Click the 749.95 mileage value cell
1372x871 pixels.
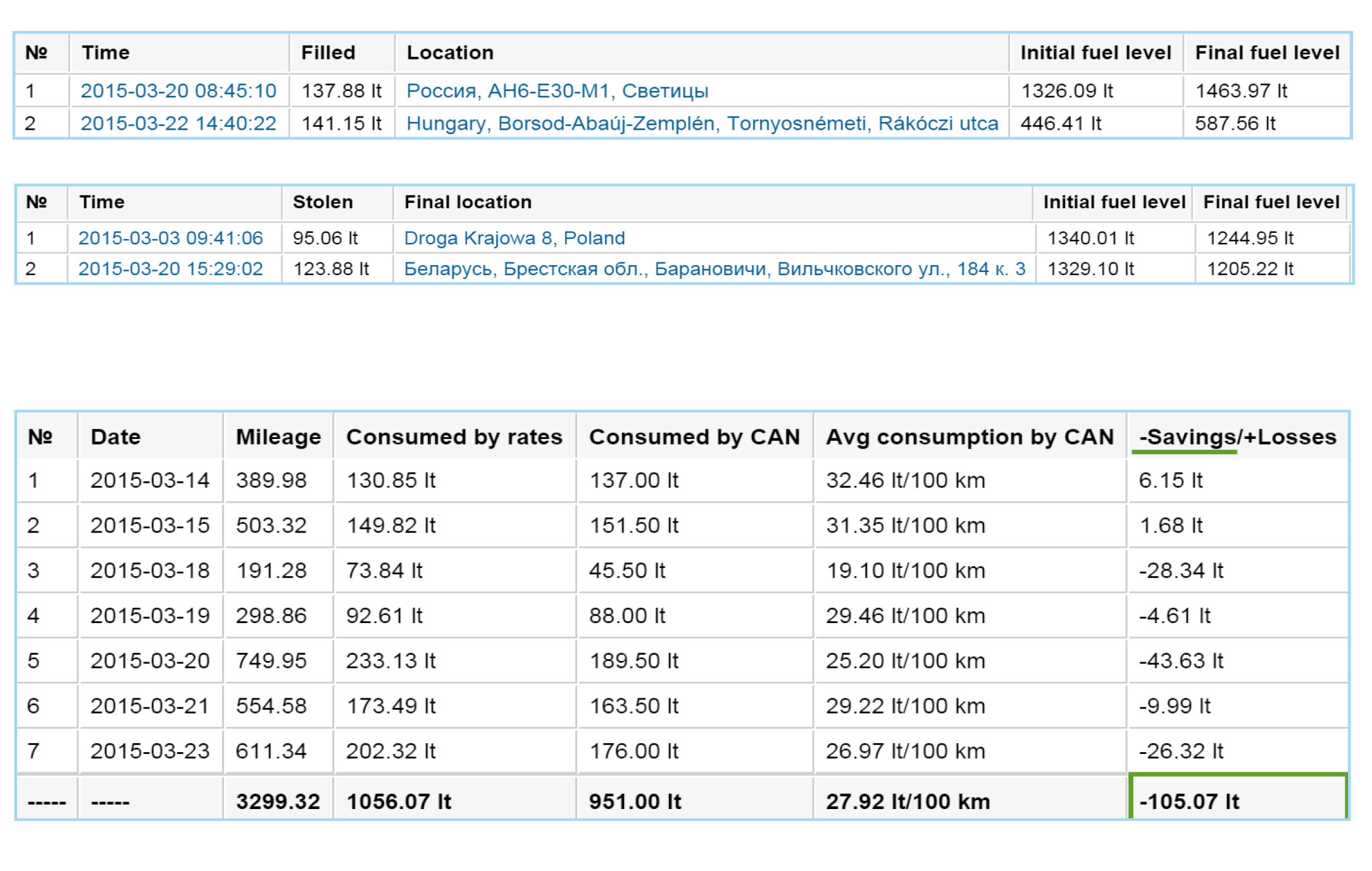pyautogui.click(x=271, y=661)
